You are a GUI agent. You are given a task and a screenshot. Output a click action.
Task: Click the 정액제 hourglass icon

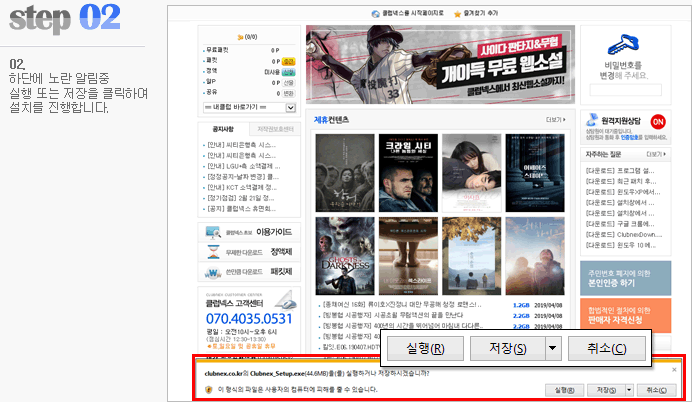click(213, 252)
